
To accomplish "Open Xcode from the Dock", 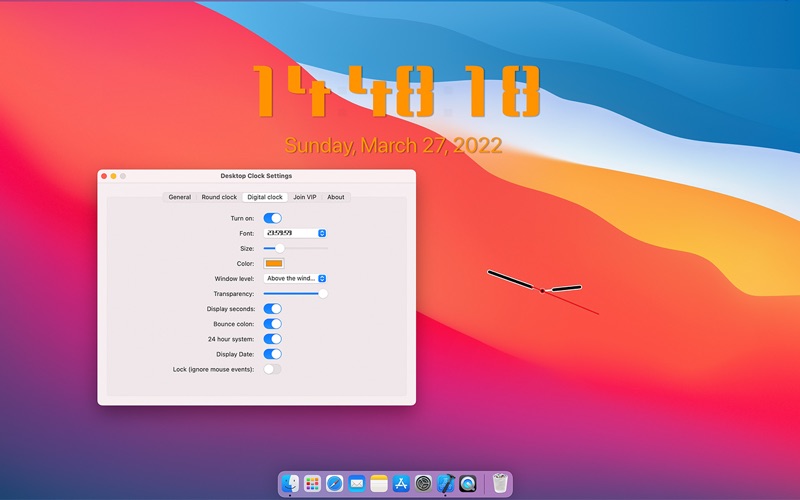I will coord(445,483).
